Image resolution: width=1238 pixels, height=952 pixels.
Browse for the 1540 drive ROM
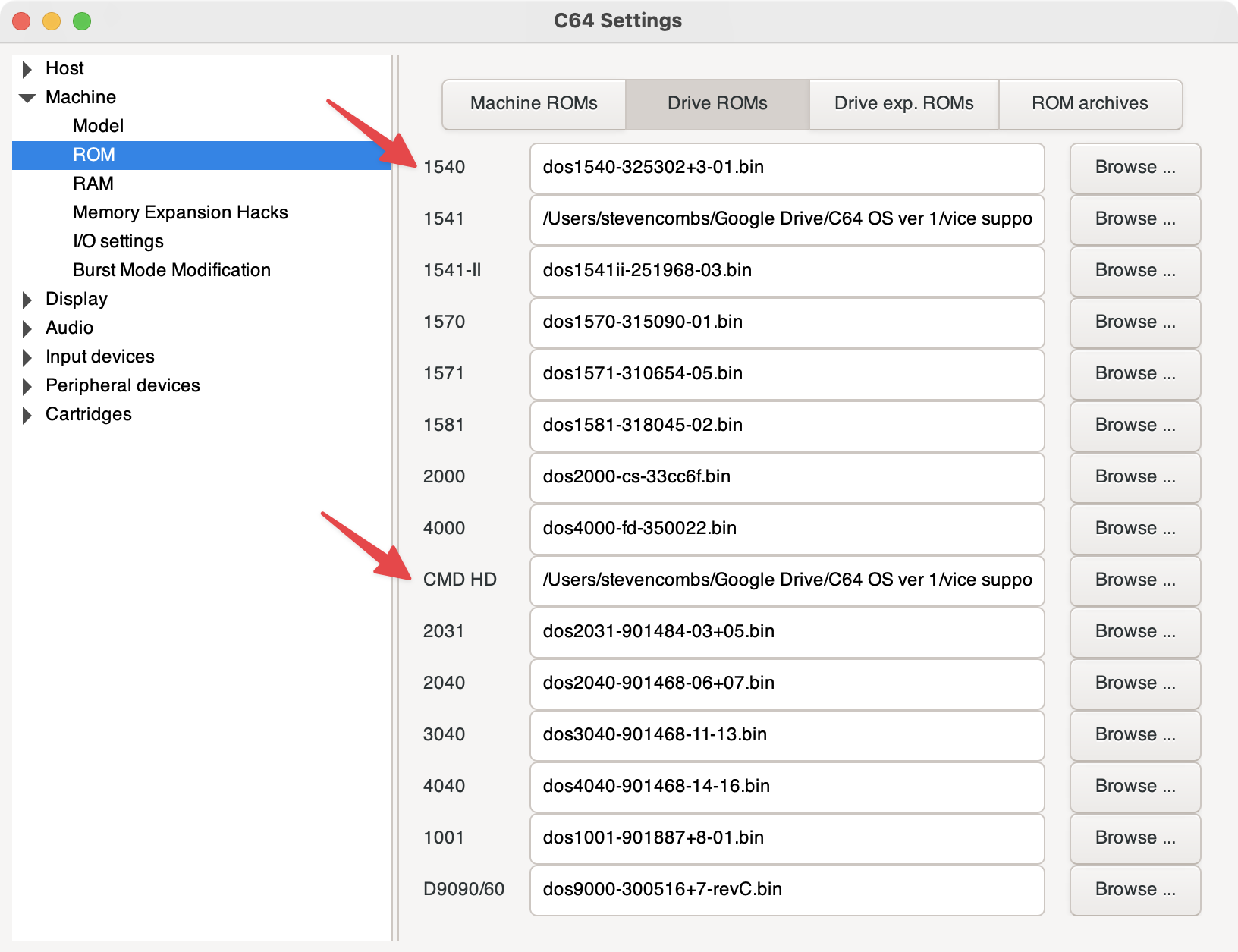1134,168
